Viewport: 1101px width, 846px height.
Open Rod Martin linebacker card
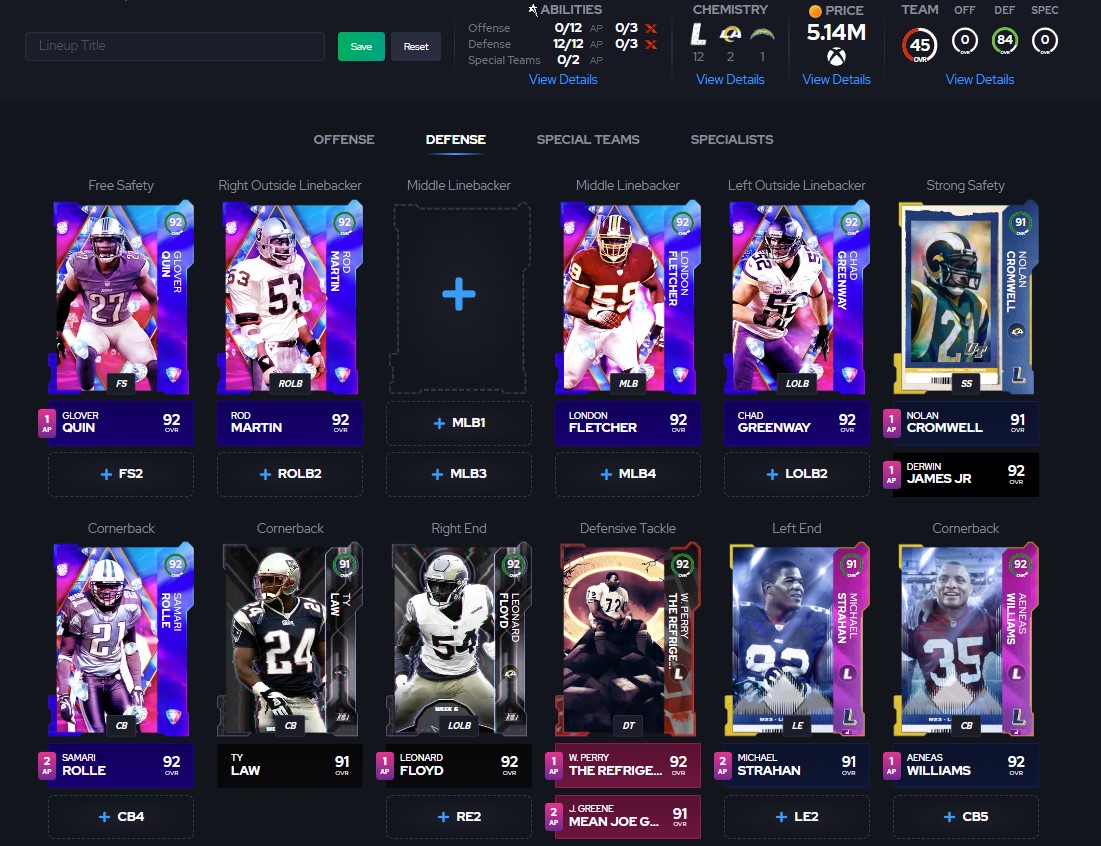click(290, 297)
